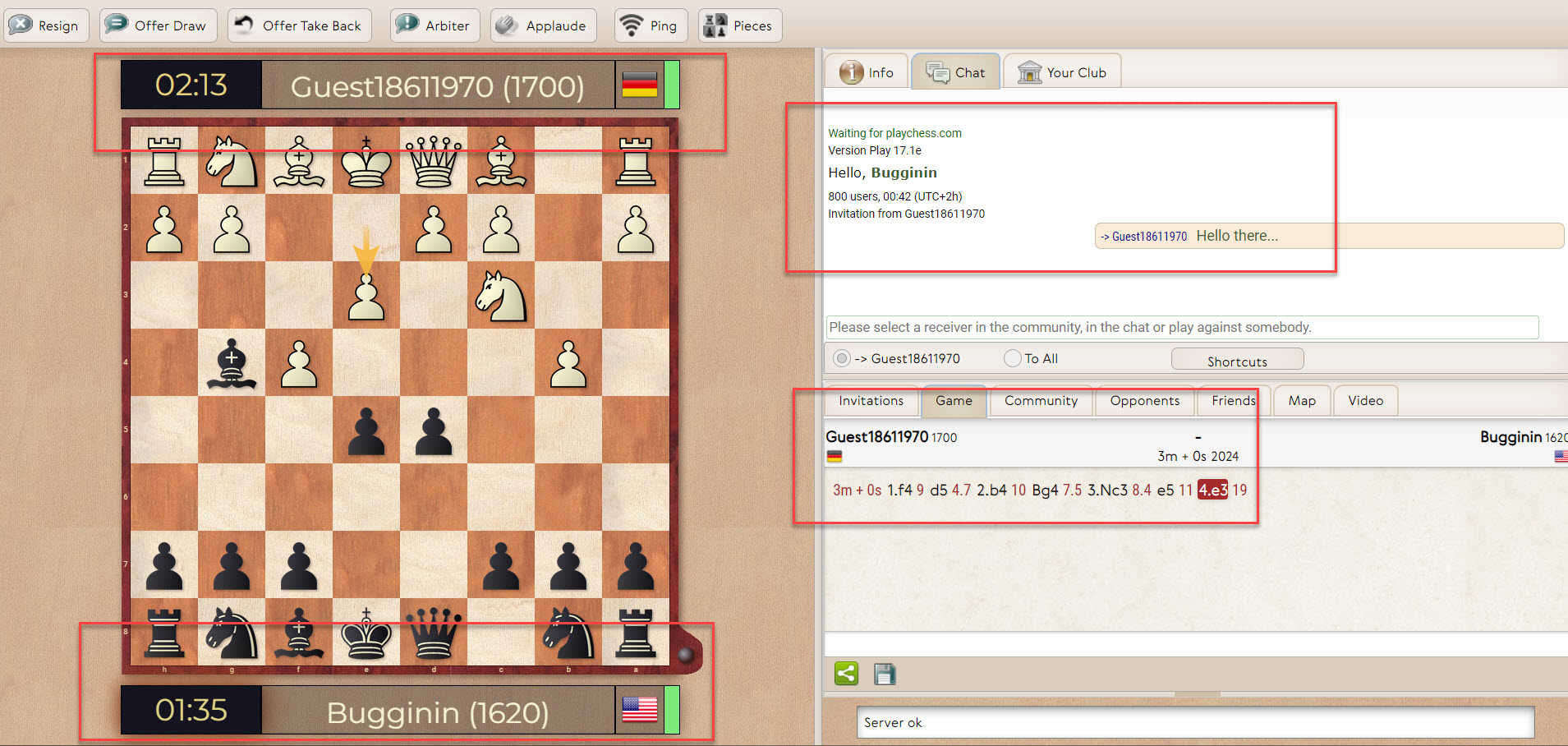Open the chat Shortcuts button
This screenshot has width=1568, height=746.
(1237, 361)
